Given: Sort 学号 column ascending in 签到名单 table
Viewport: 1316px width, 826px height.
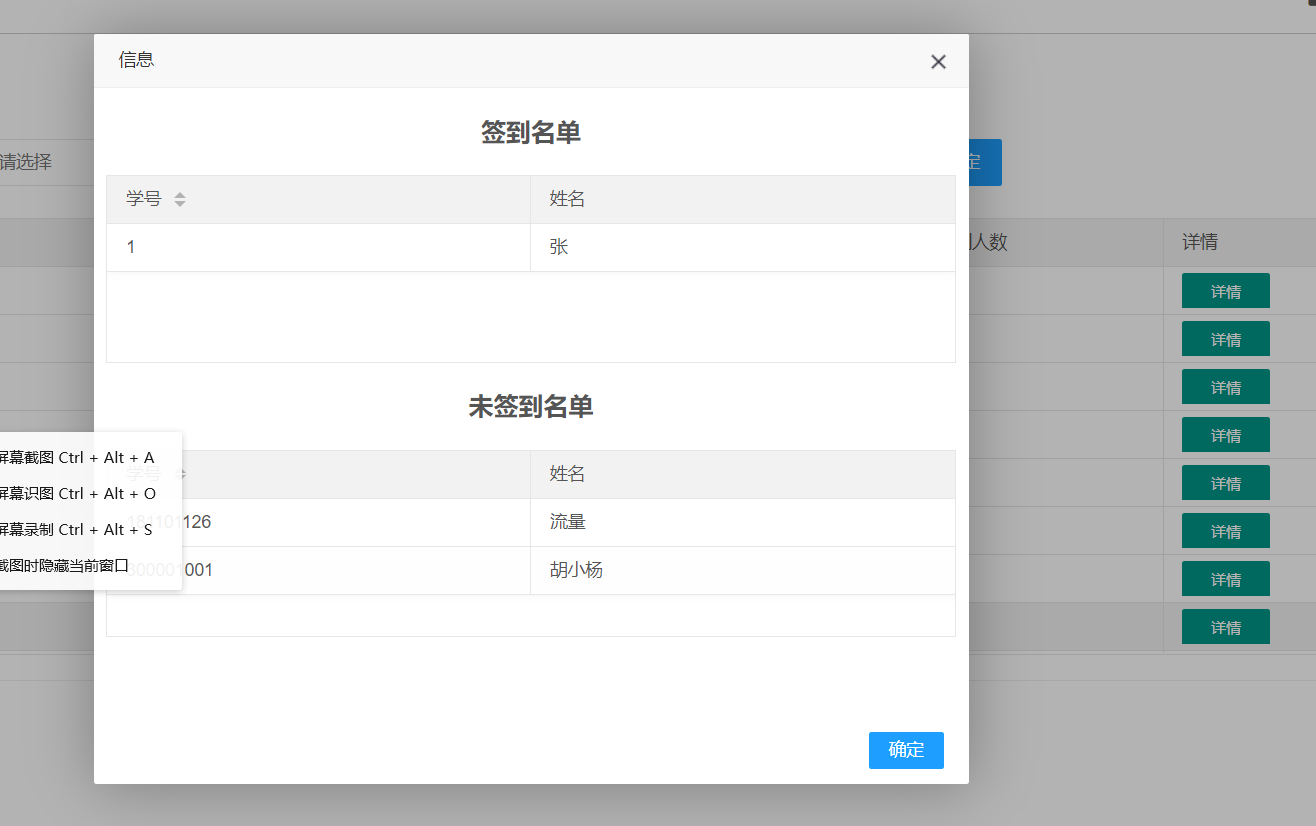Looking at the screenshot, I should point(180,194).
